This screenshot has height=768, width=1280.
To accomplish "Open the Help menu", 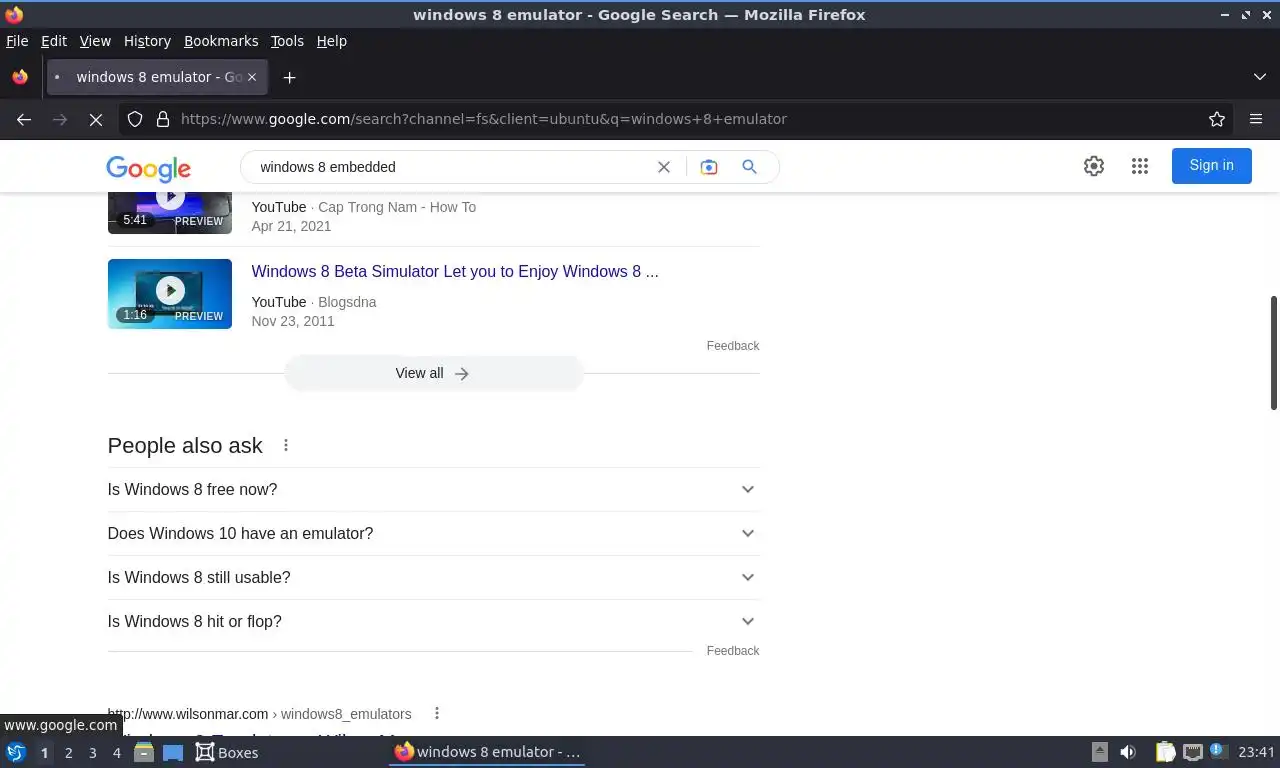I will pyautogui.click(x=331, y=41).
